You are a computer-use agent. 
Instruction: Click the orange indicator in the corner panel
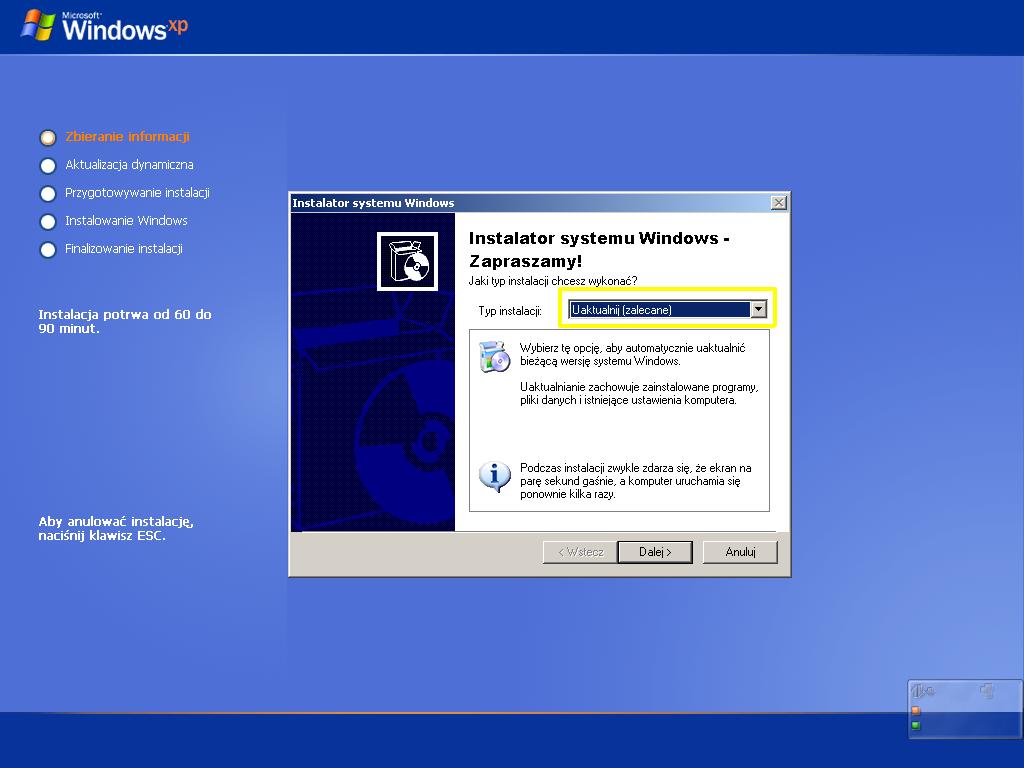click(x=916, y=711)
